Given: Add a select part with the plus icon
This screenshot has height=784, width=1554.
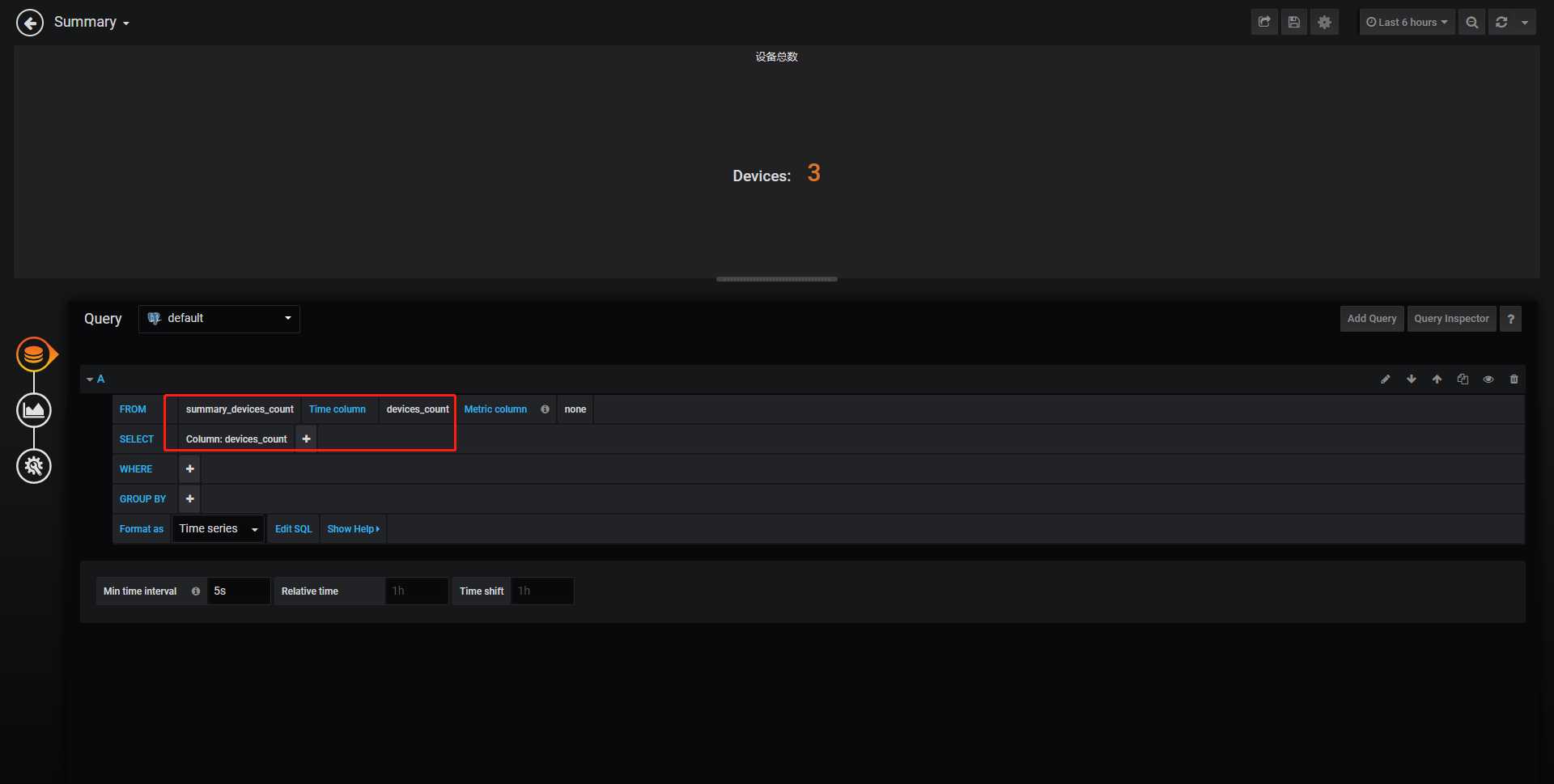Looking at the screenshot, I should 306,439.
